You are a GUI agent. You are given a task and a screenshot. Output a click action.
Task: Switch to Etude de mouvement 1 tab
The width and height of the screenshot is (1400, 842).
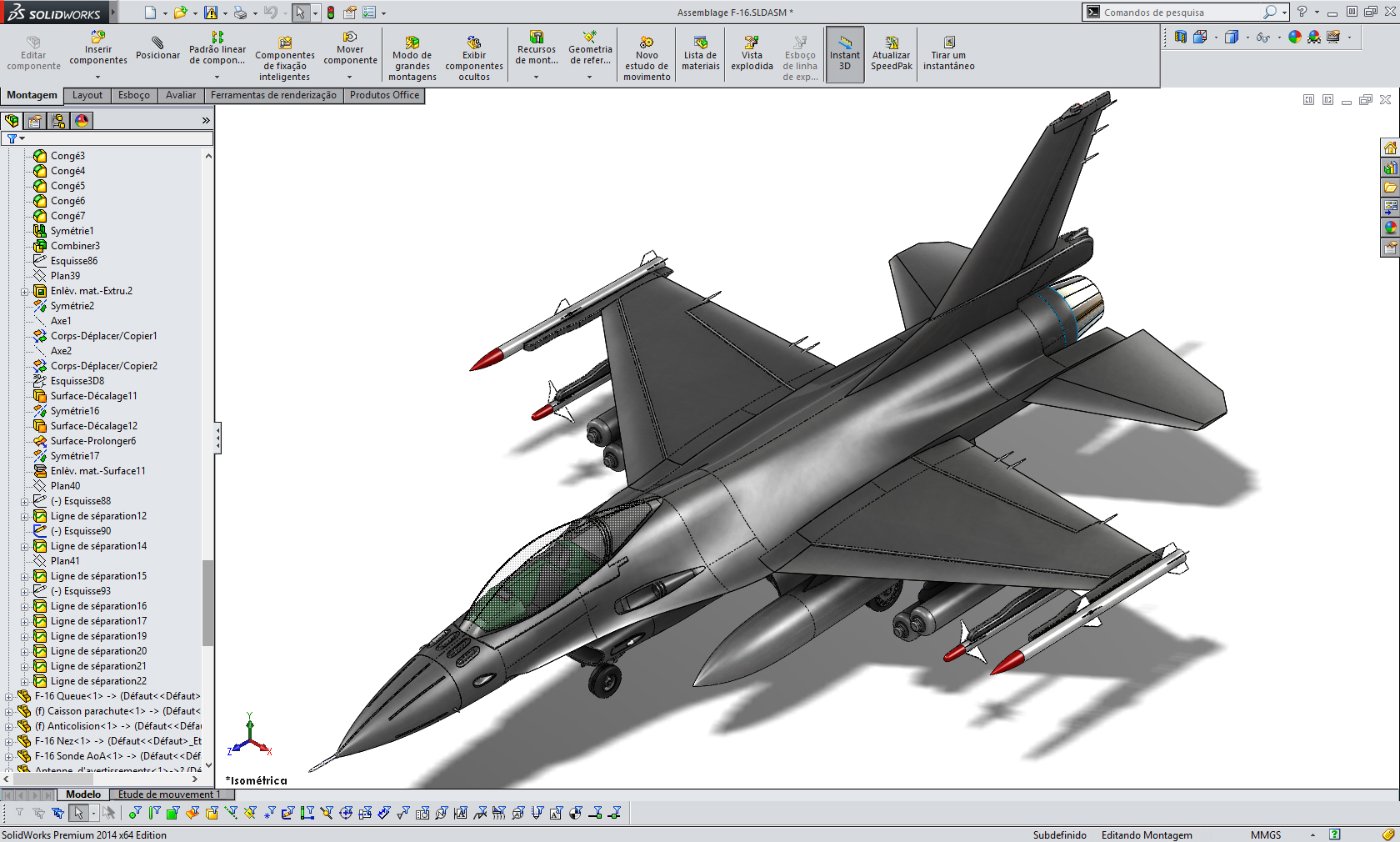[x=169, y=794]
